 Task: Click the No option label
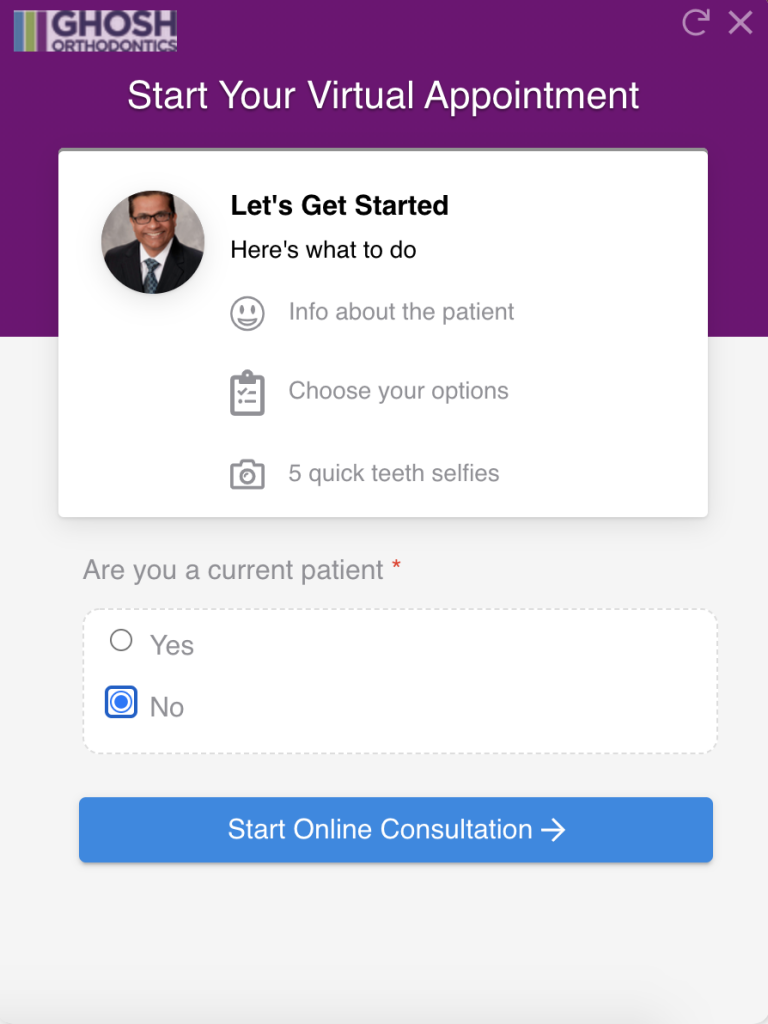[167, 707]
